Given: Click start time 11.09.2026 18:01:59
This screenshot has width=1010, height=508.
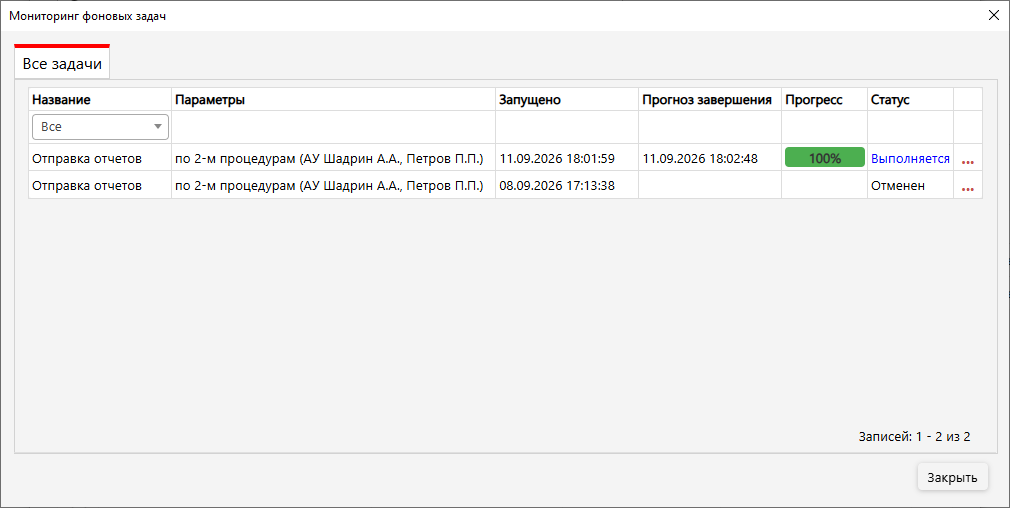Looking at the screenshot, I should [557, 158].
